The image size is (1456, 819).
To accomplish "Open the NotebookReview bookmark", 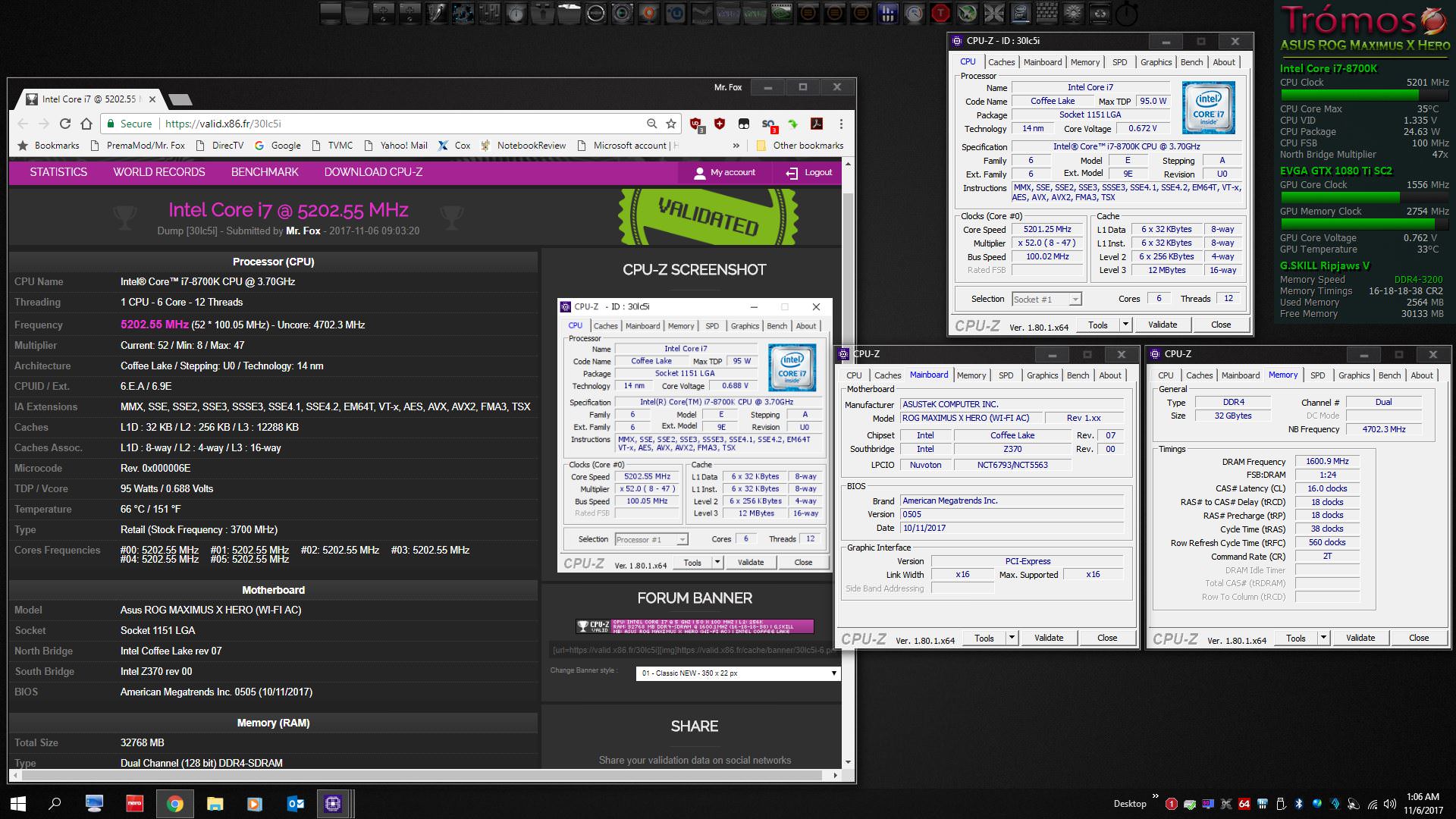I will point(522,146).
